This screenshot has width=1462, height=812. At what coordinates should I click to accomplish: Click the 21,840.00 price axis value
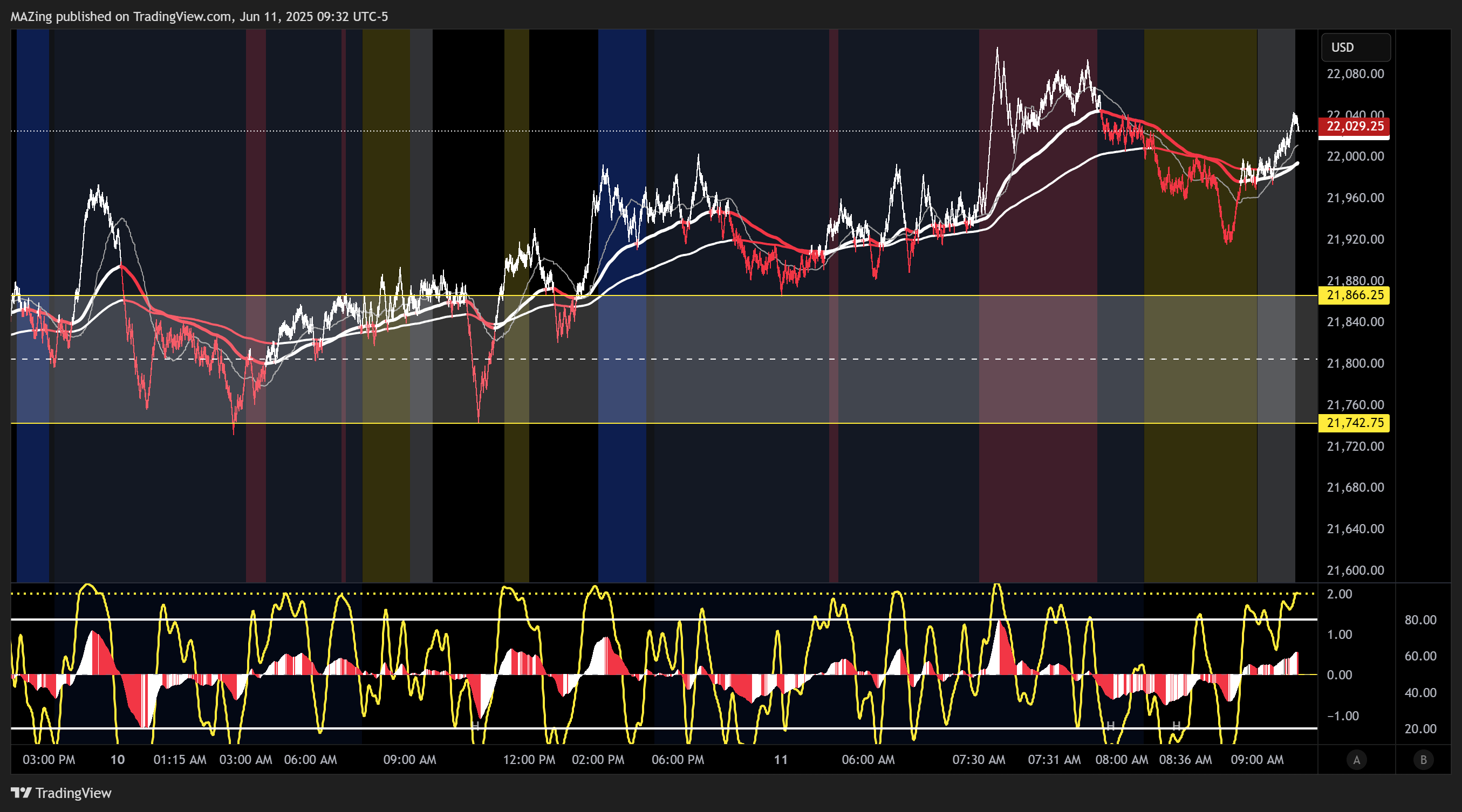[1355, 322]
